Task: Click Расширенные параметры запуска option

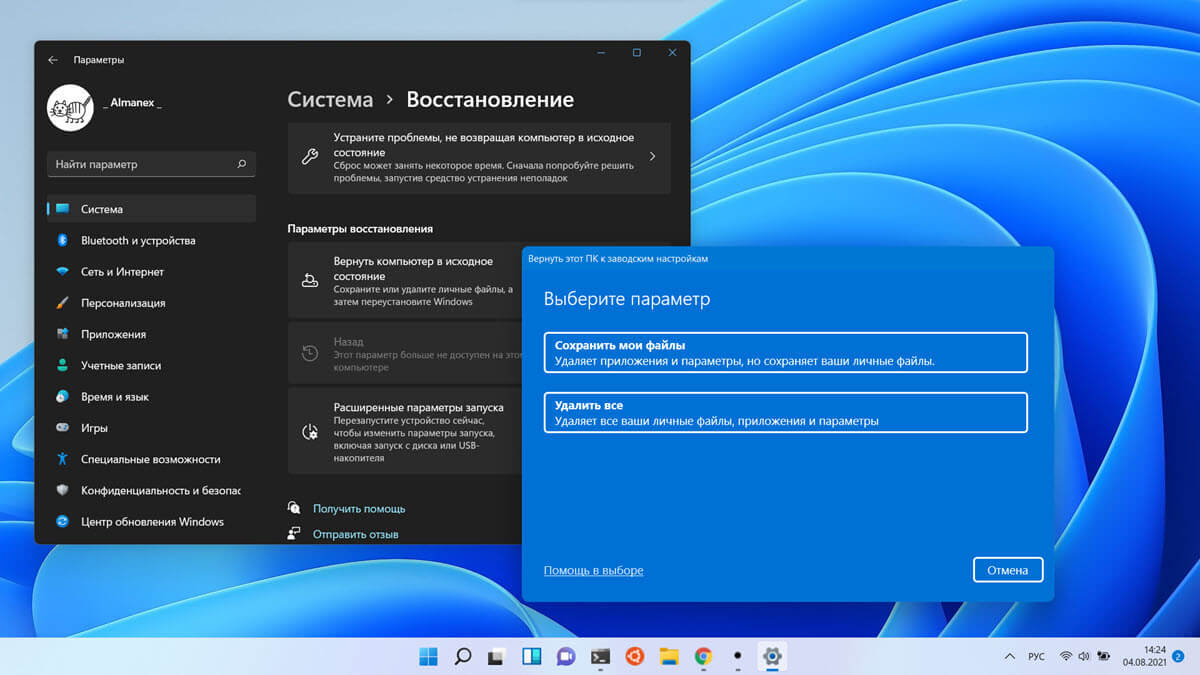Action: pos(405,432)
